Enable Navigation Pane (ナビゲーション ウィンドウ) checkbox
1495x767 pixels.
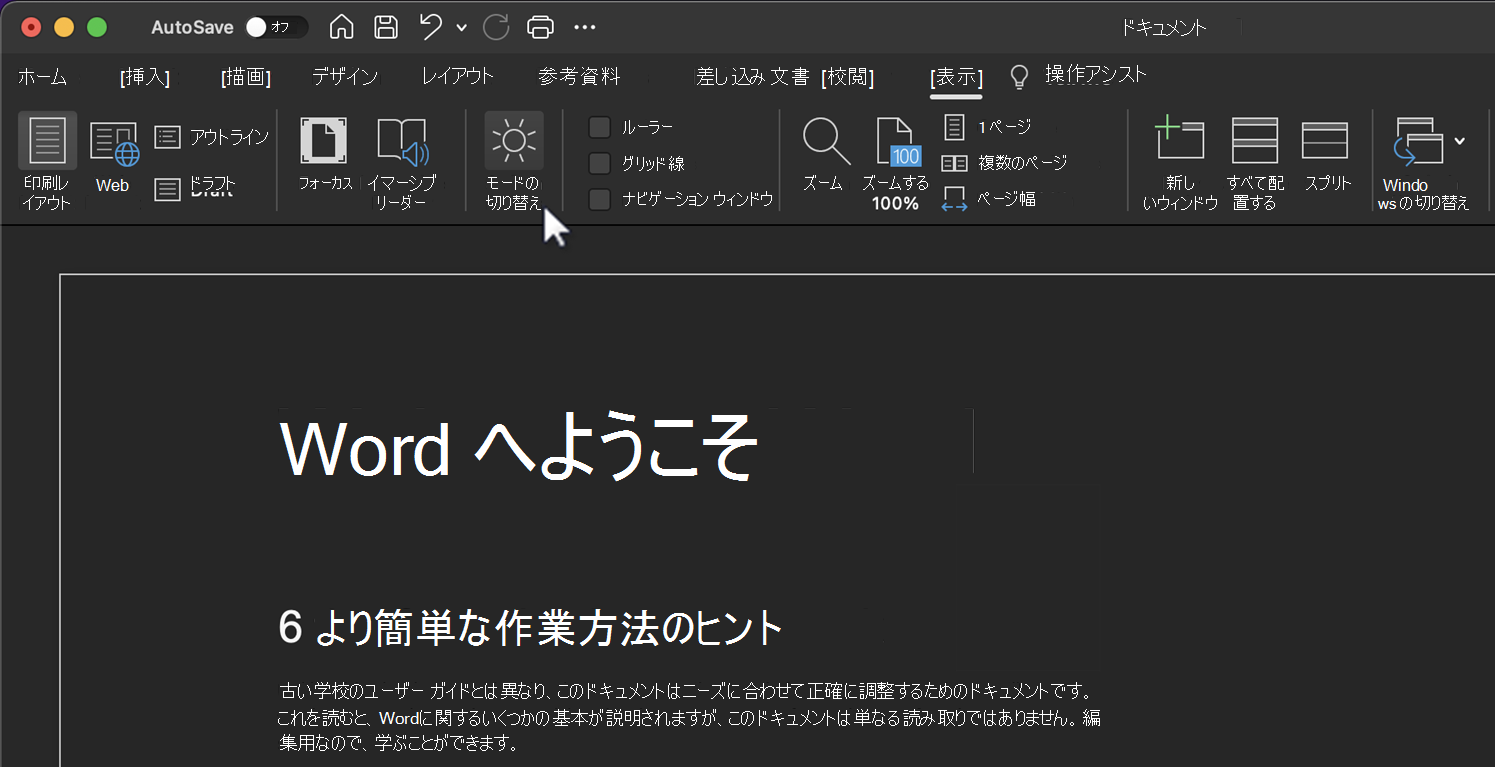tap(600, 200)
